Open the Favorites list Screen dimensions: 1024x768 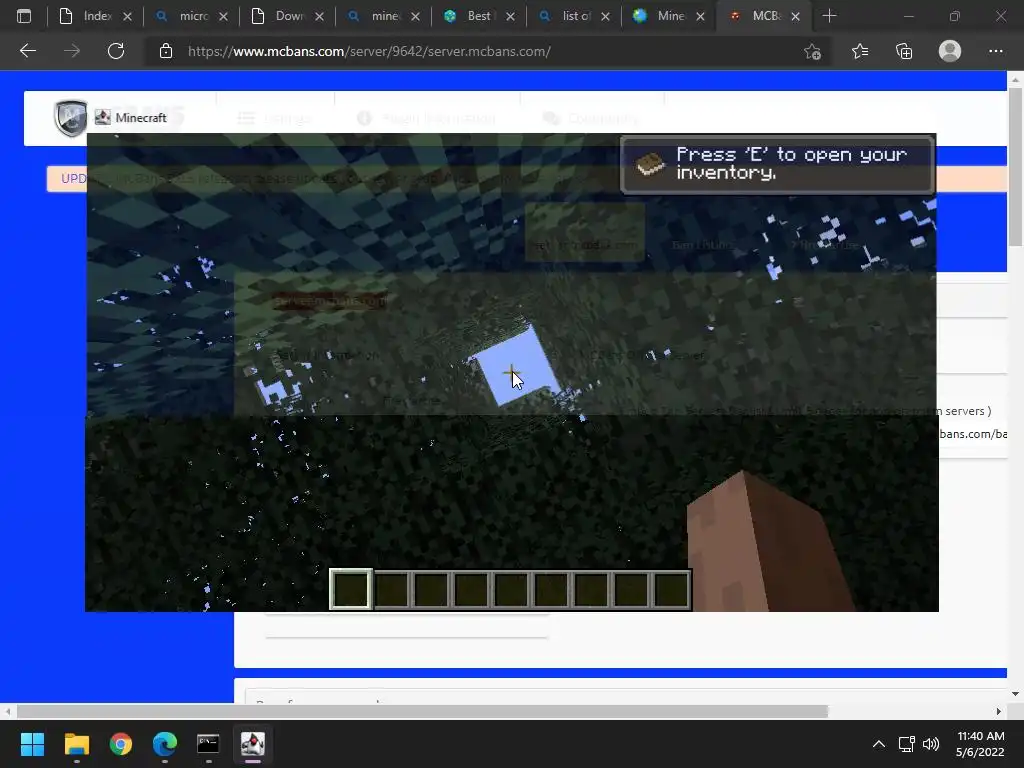point(860,51)
